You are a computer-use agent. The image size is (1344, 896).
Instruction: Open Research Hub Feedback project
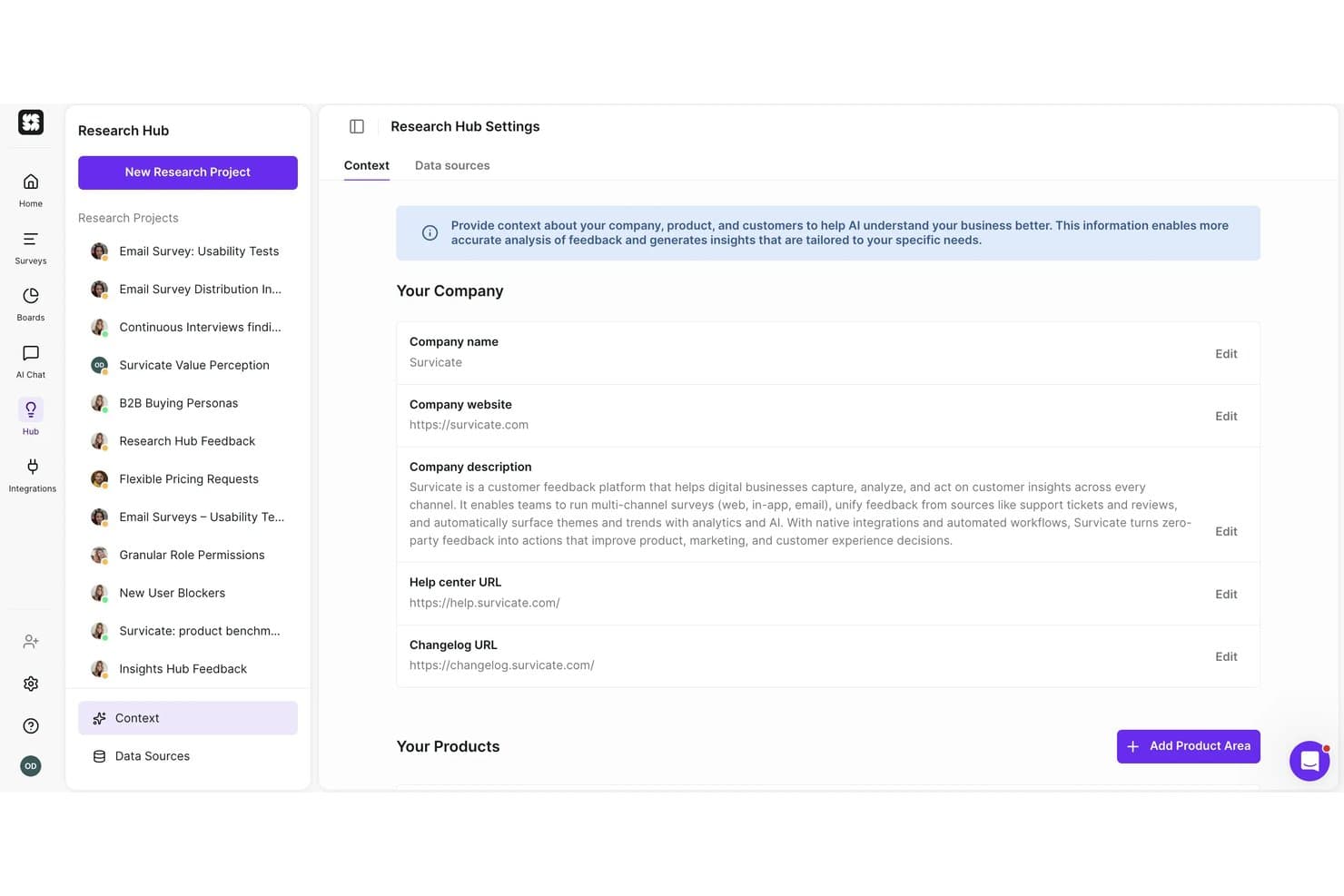click(x=188, y=442)
